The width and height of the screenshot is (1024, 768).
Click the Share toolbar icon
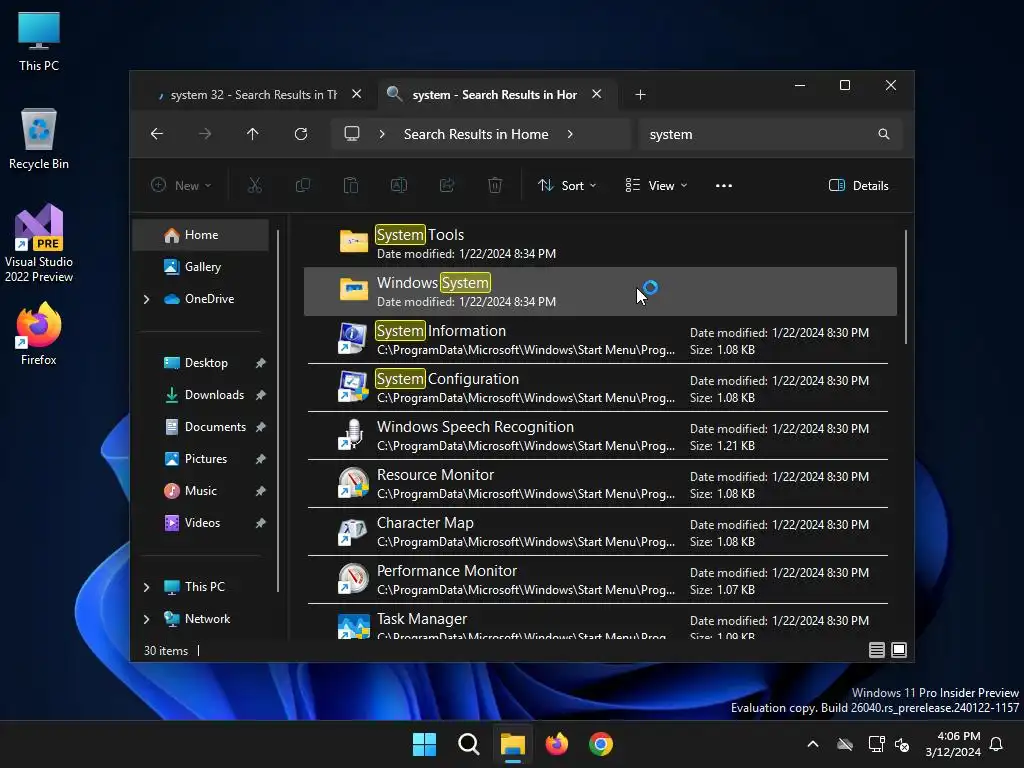click(447, 185)
